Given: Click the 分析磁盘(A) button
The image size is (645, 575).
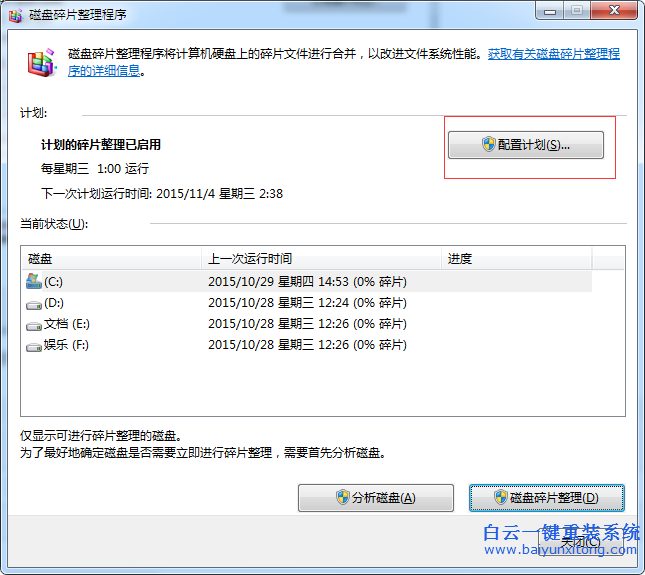Looking at the screenshot, I should tap(376, 498).
